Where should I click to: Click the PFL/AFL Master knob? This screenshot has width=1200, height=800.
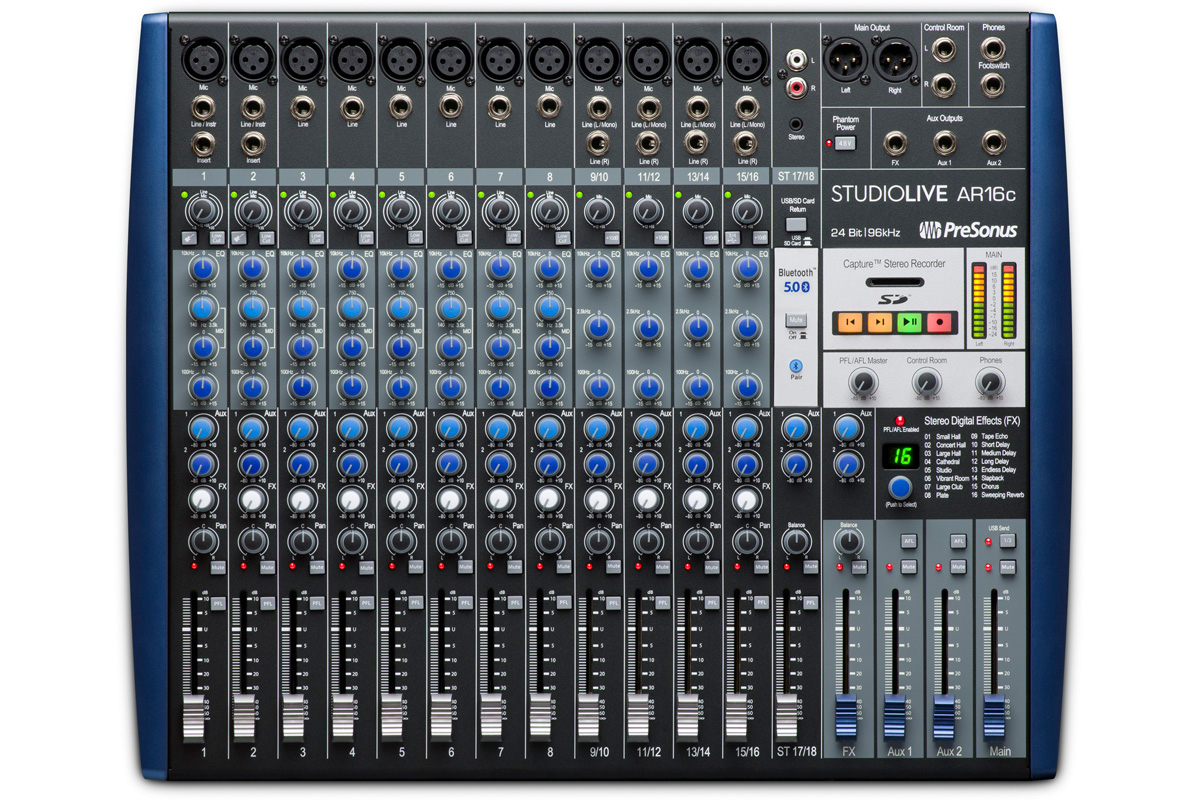click(863, 380)
